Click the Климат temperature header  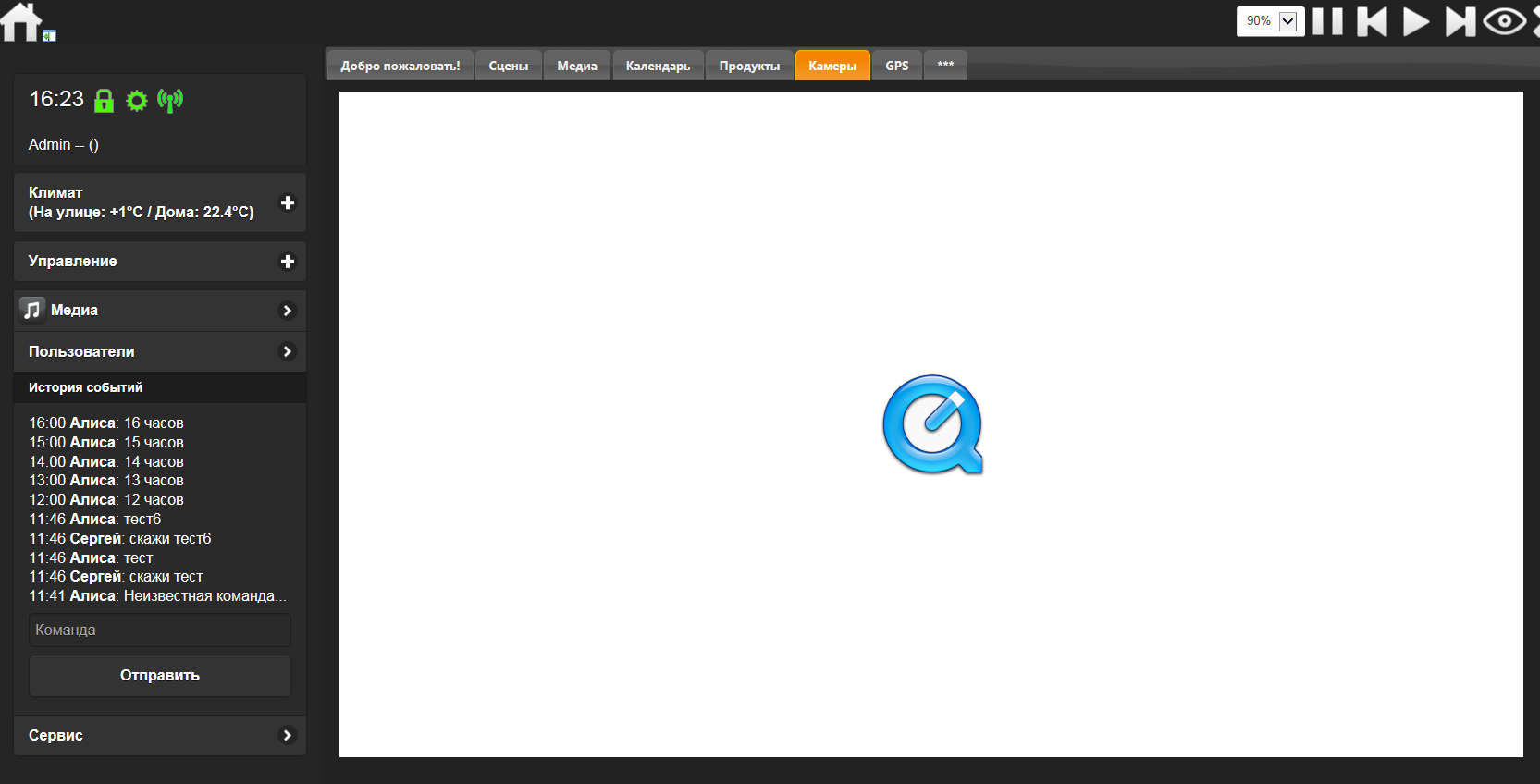tap(160, 202)
